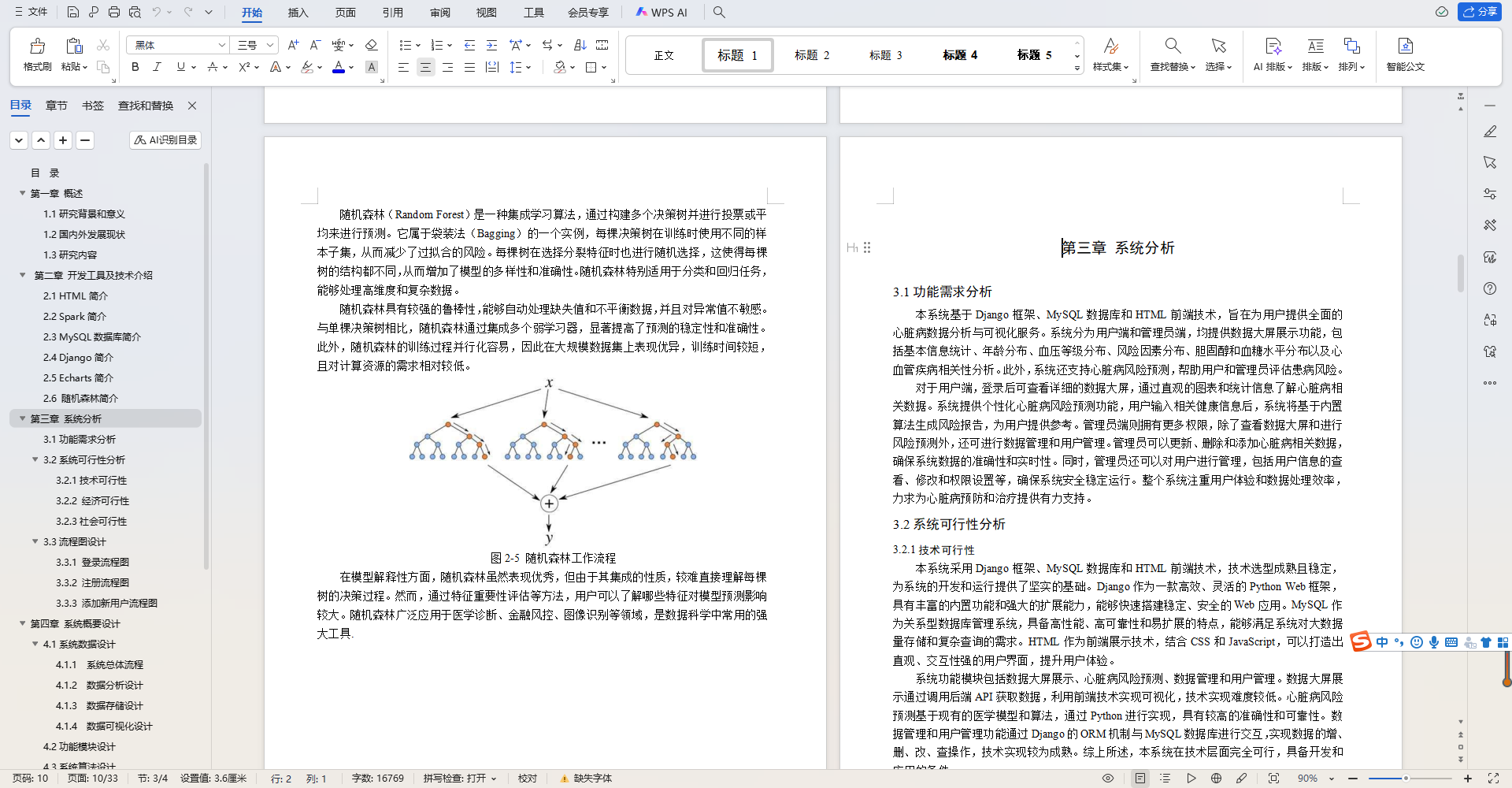Collapse the 3.2 系统可行性分析 tree node

(35, 459)
